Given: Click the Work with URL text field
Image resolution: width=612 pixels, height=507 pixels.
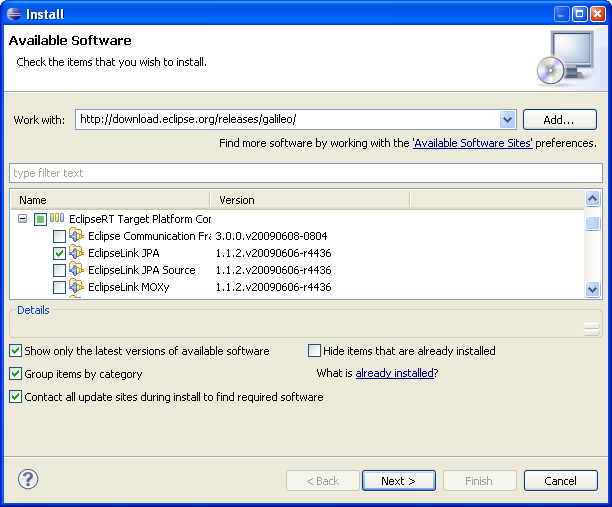Looking at the screenshot, I should pyautogui.click(x=288, y=119).
